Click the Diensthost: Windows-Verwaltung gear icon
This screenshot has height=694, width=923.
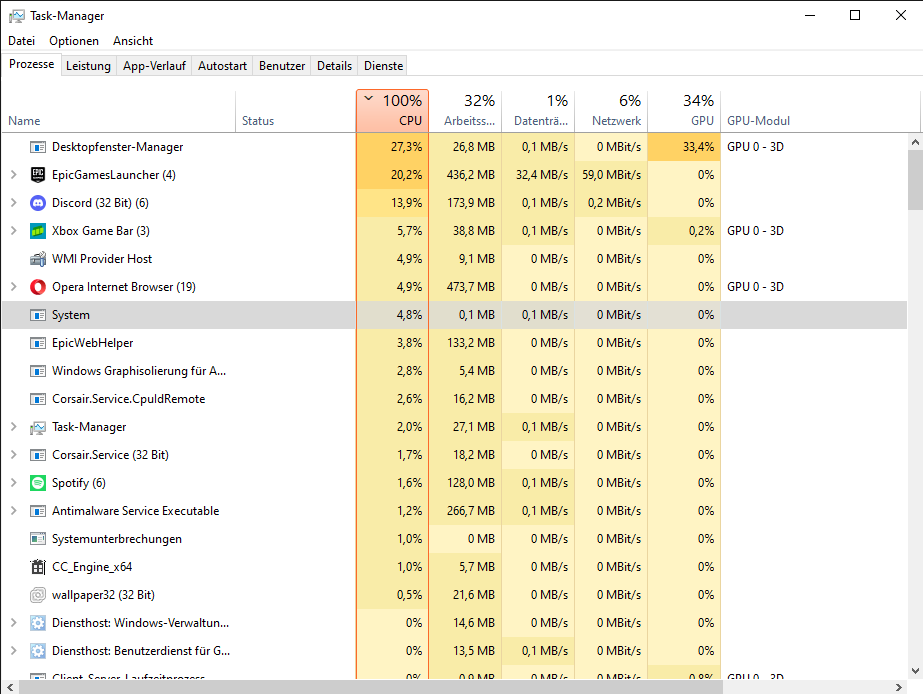[x=38, y=623]
